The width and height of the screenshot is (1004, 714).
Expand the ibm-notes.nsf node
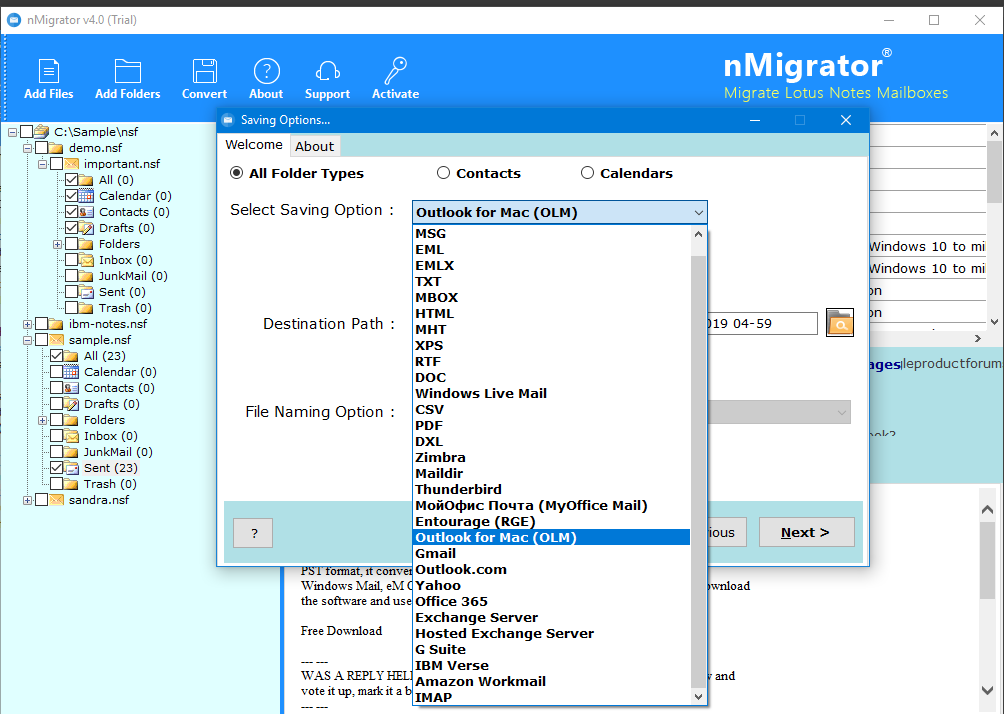28,324
